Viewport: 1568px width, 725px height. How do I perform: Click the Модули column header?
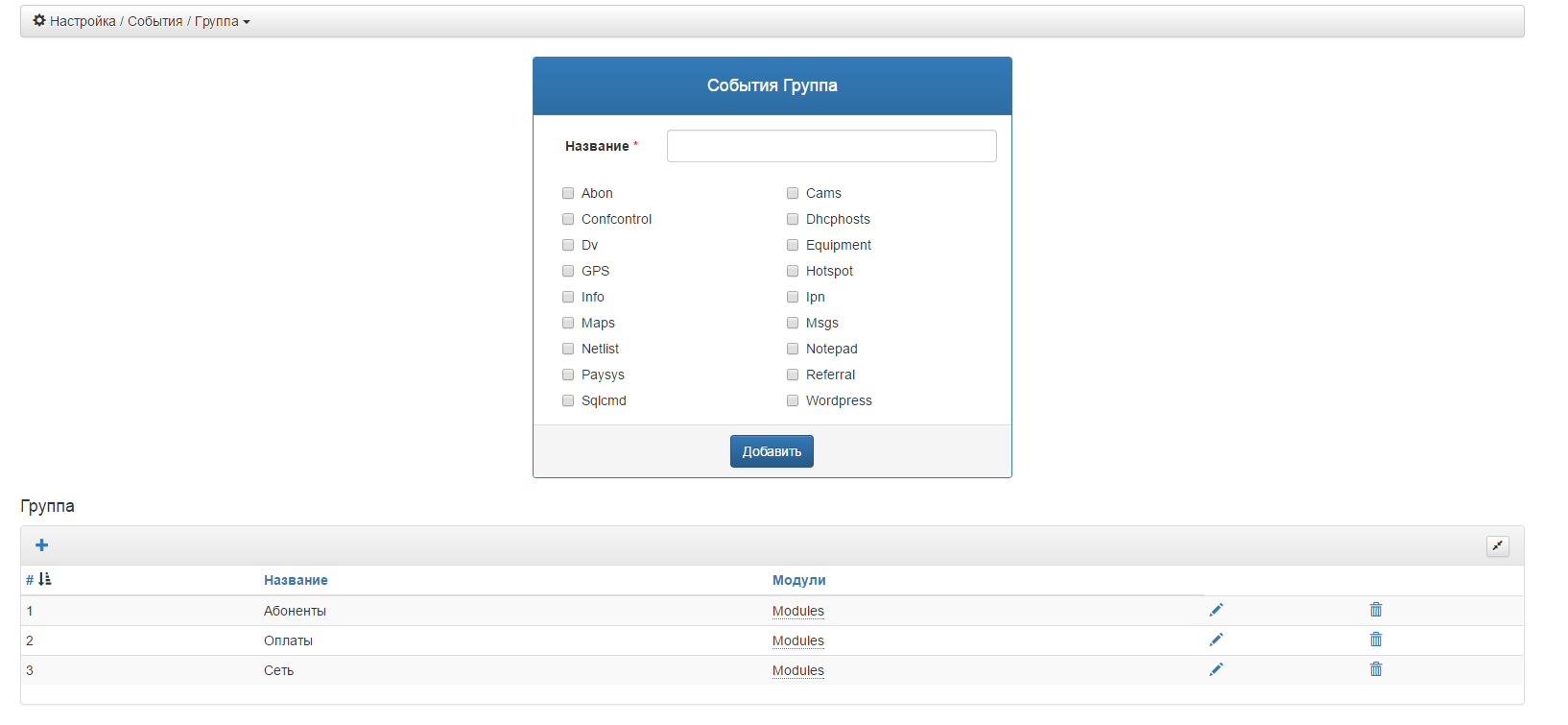click(798, 580)
